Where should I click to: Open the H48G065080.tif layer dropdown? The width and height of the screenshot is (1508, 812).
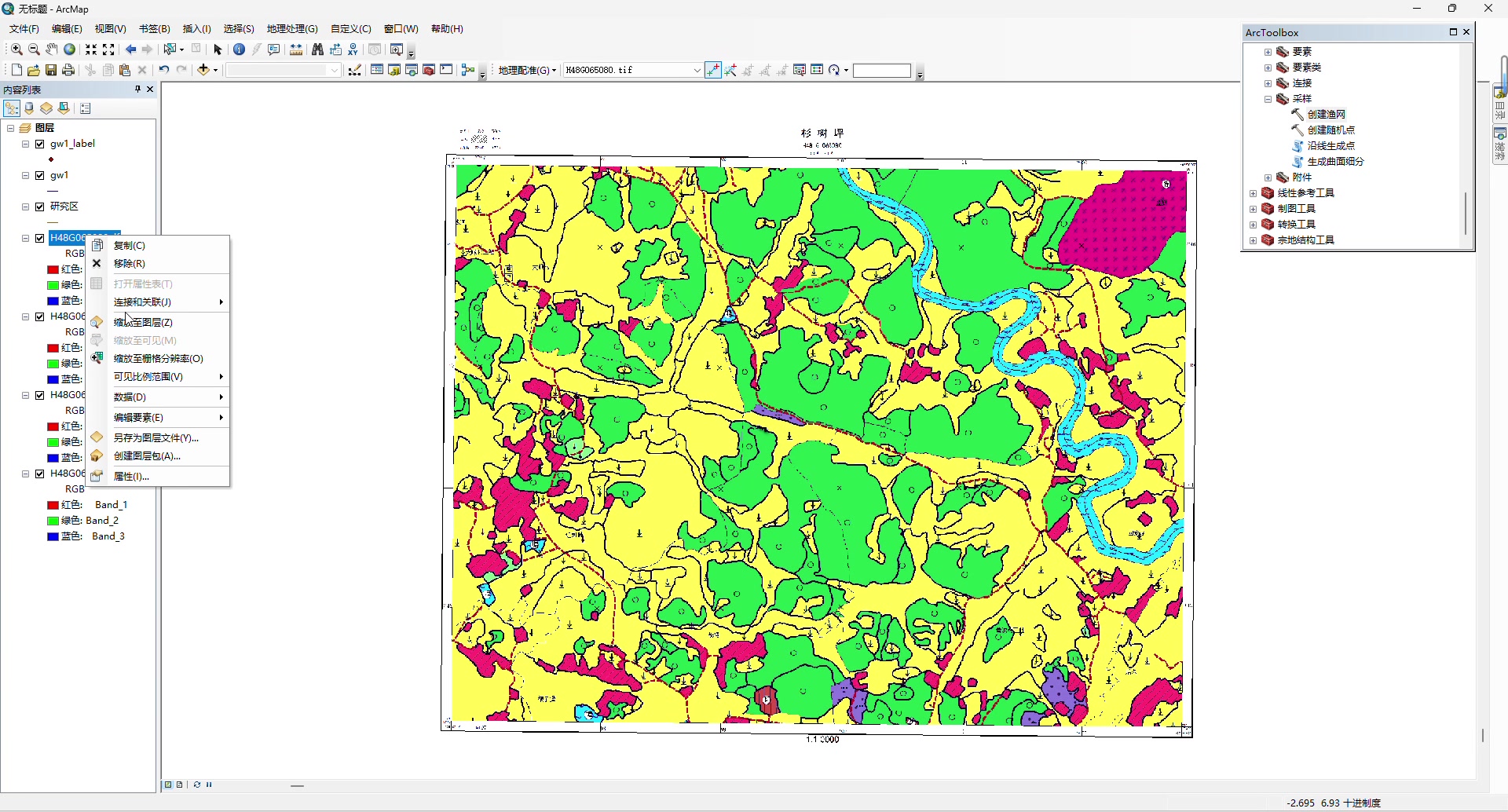tap(697, 70)
